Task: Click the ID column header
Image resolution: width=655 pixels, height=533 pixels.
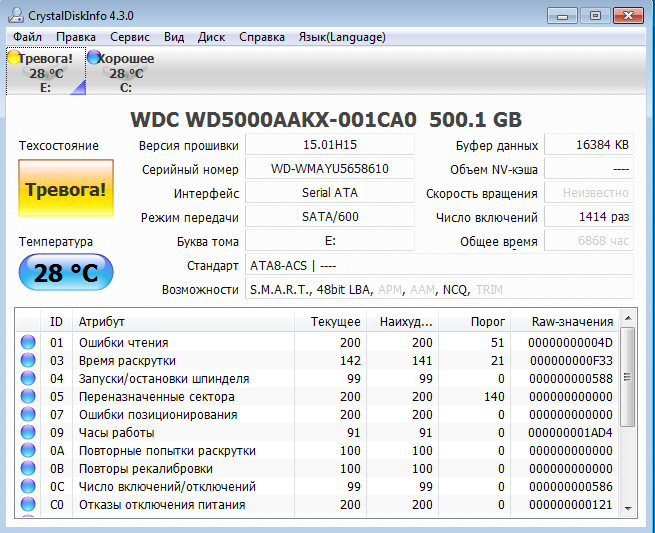Action: [x=56, y=321]
